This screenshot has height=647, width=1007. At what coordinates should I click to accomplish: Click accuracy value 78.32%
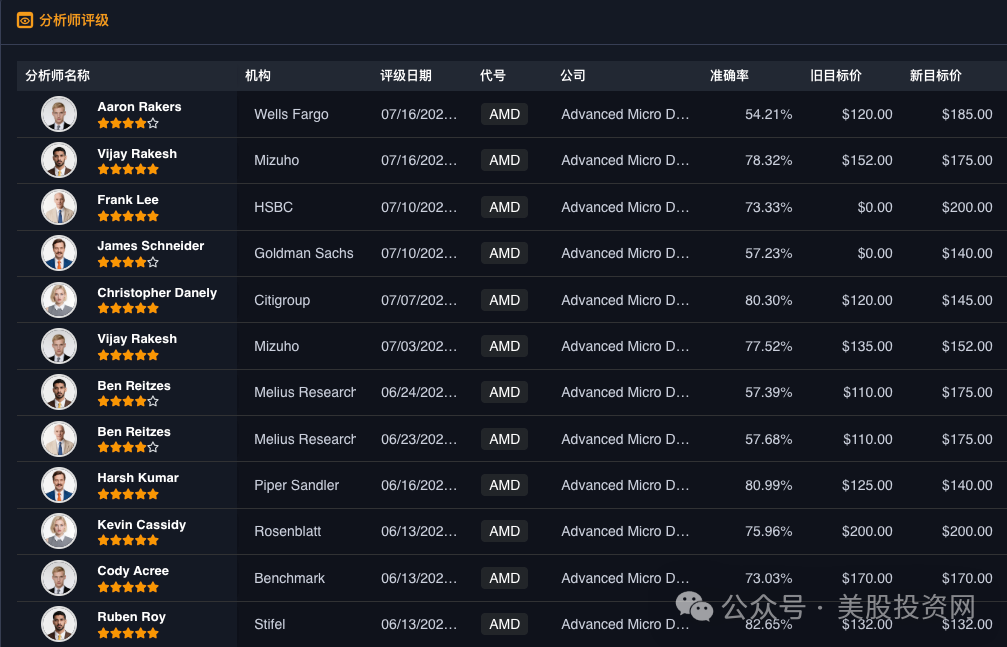pos(769,161)
